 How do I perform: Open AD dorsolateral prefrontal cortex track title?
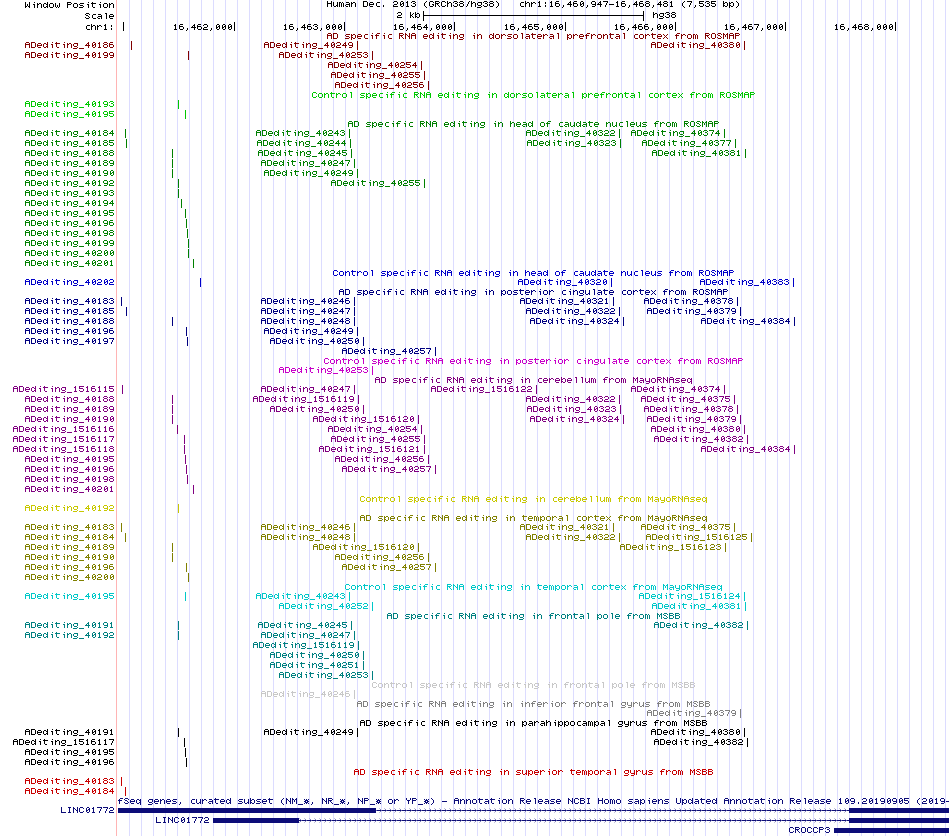click(533, 36)
